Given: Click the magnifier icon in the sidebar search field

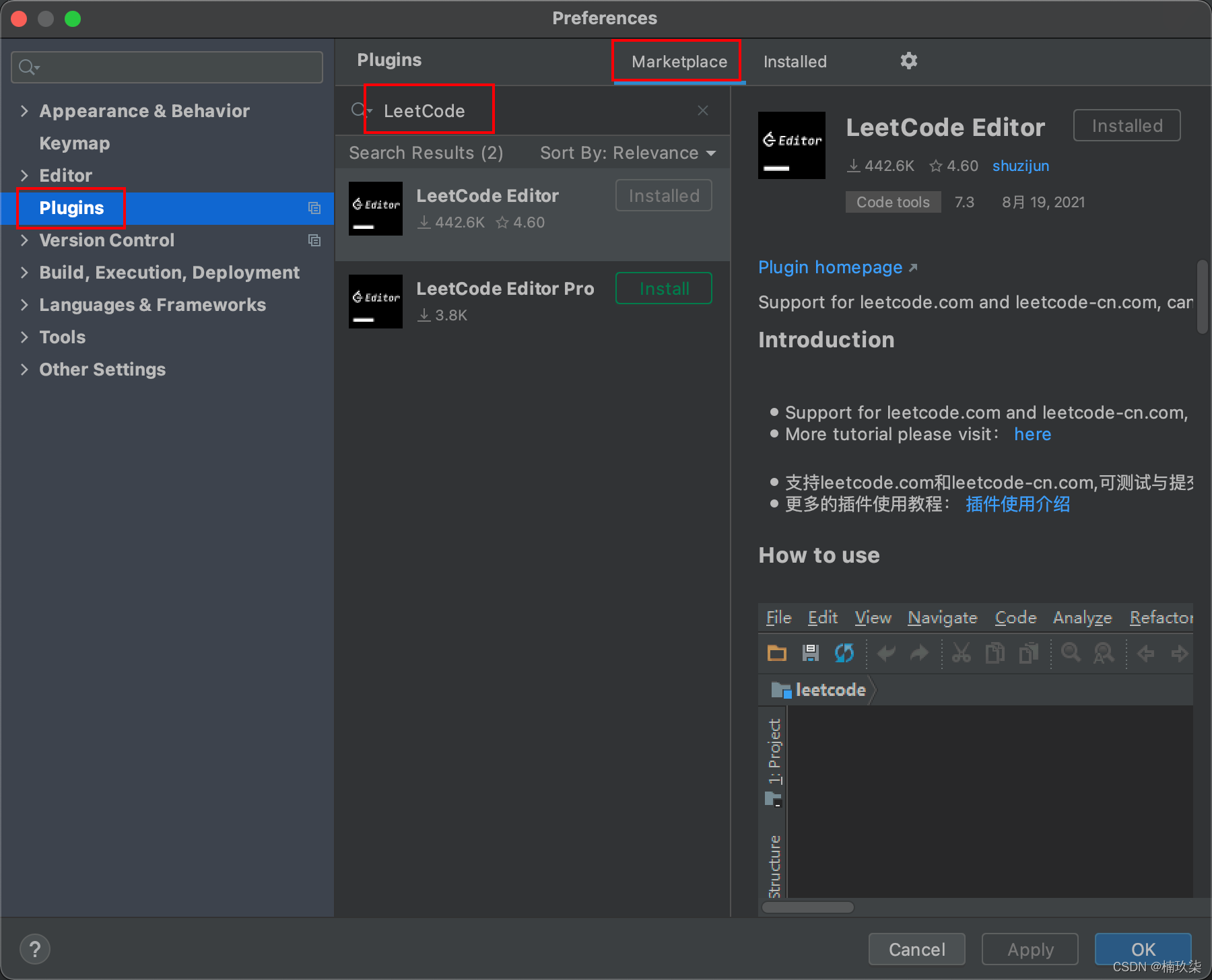Looking at the screenshot, I should (x=27, y=67).
